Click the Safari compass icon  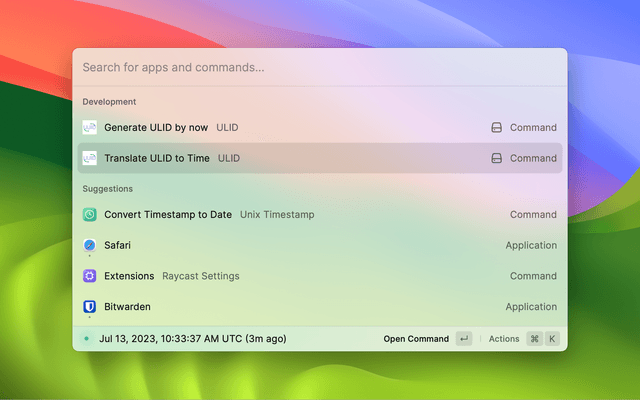tap(89, 245)
